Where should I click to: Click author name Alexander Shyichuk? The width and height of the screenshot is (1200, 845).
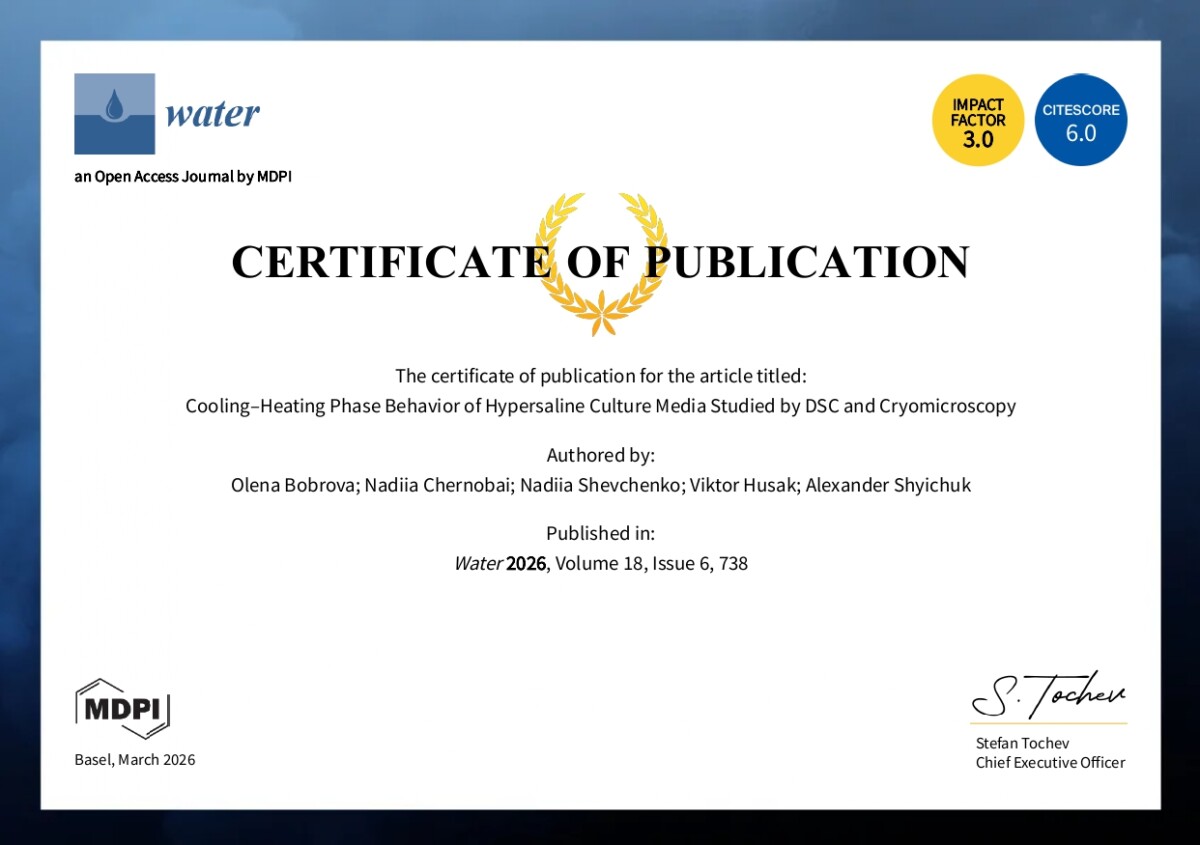point(888,485)
